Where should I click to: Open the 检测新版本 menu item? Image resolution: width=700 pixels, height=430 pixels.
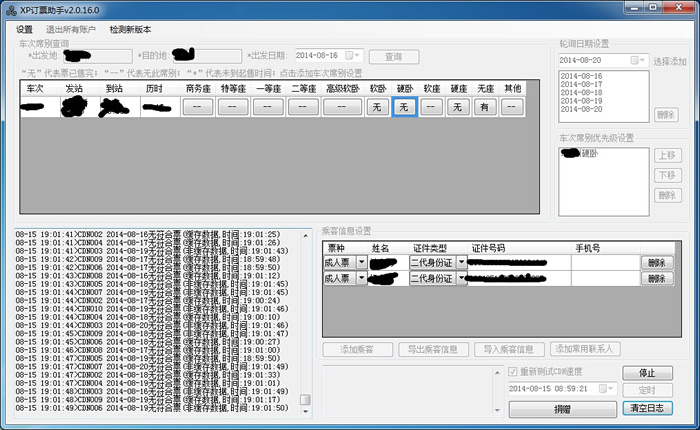tap(131, 29)
